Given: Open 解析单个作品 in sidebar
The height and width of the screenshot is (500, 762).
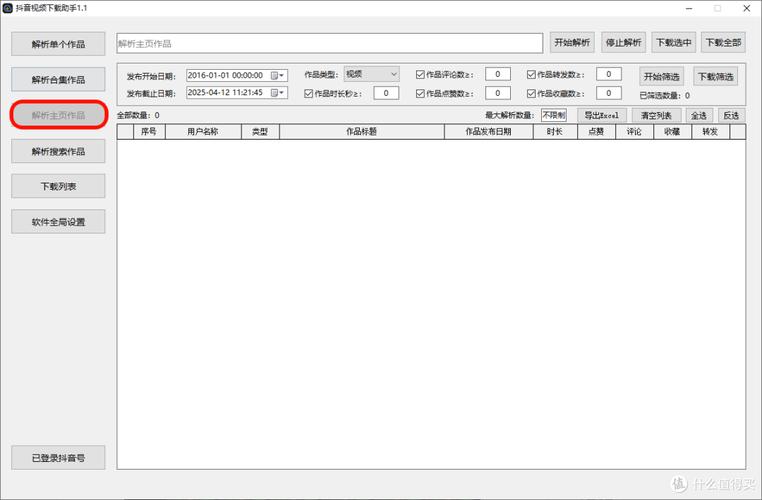Looking at the screenshot, I should (x=58, y=44).
